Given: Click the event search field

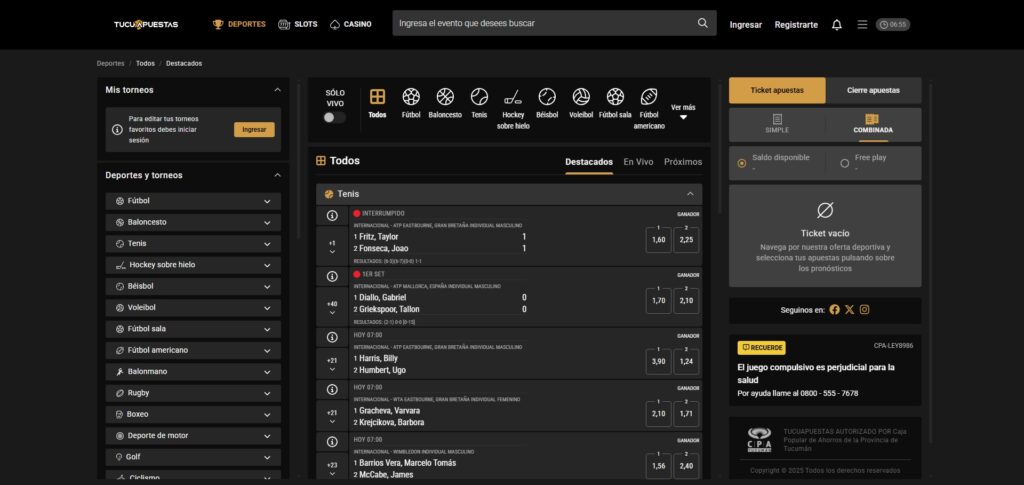Looking at the screenshot, I should (554, 23).
